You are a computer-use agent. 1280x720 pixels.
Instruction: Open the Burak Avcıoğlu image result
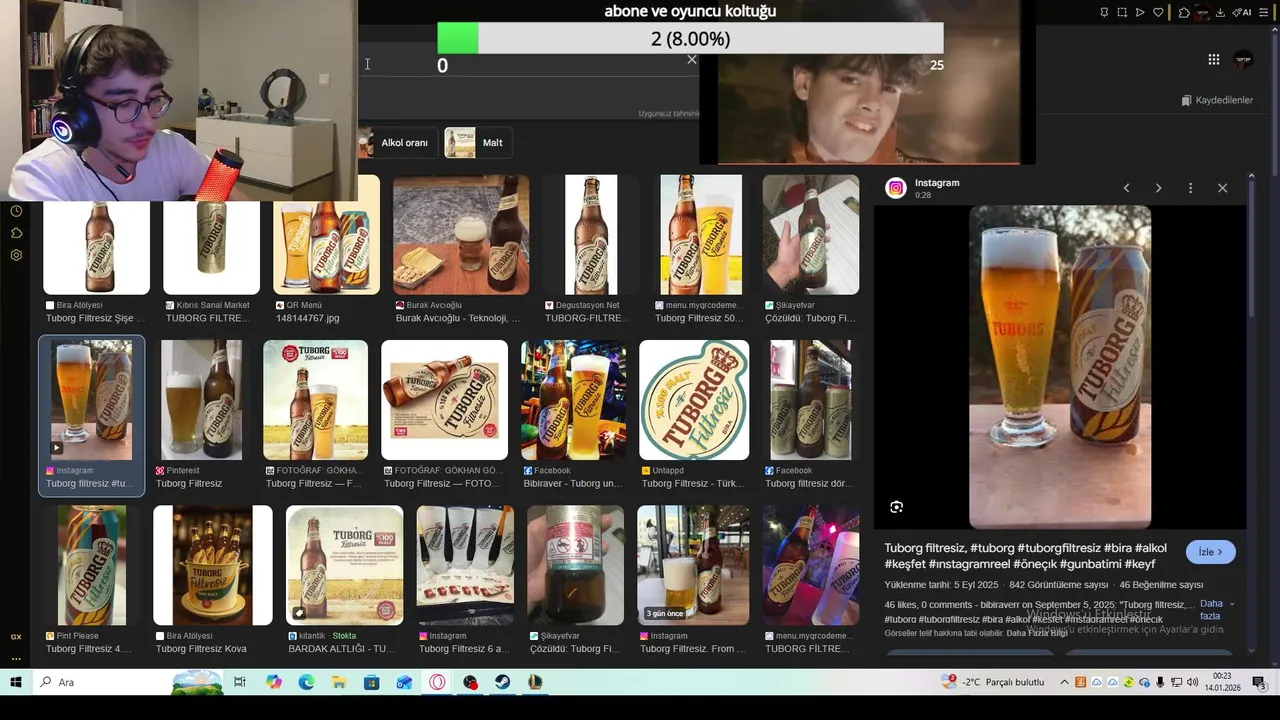[x=461, y=235]
